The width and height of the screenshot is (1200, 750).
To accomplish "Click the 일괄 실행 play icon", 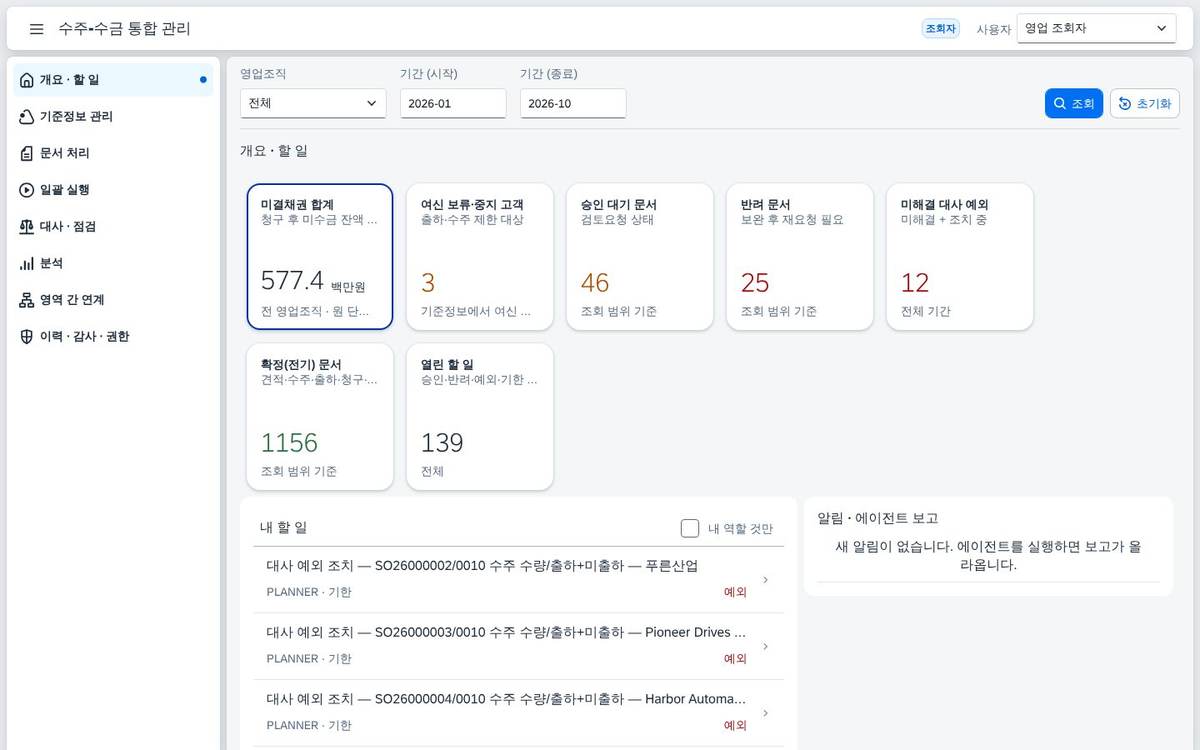I will pyautogui.click(x=27, y=190).
